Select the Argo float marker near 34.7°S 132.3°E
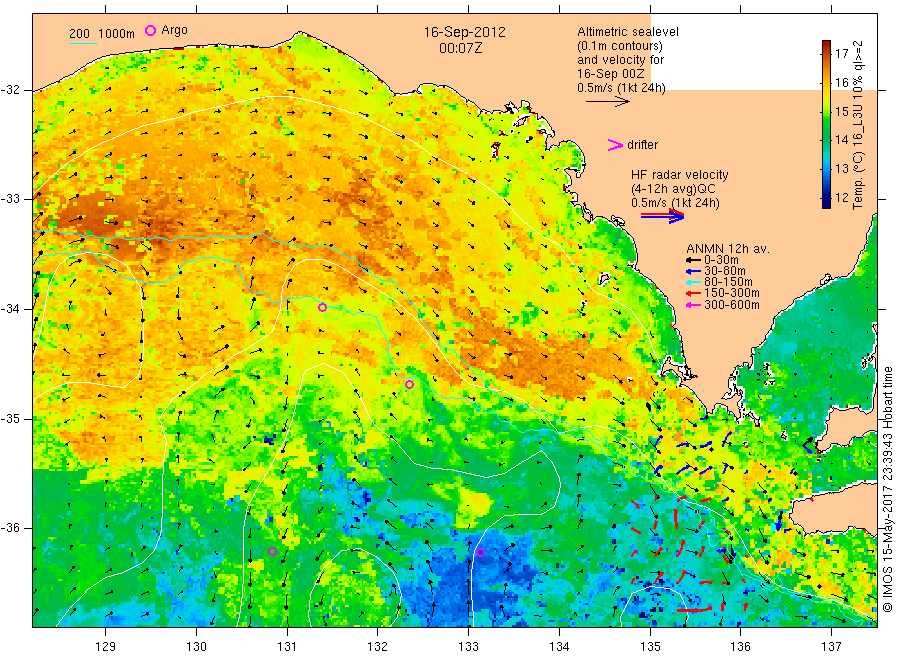This screenshot has width=900, height=660. click(409, 385)
